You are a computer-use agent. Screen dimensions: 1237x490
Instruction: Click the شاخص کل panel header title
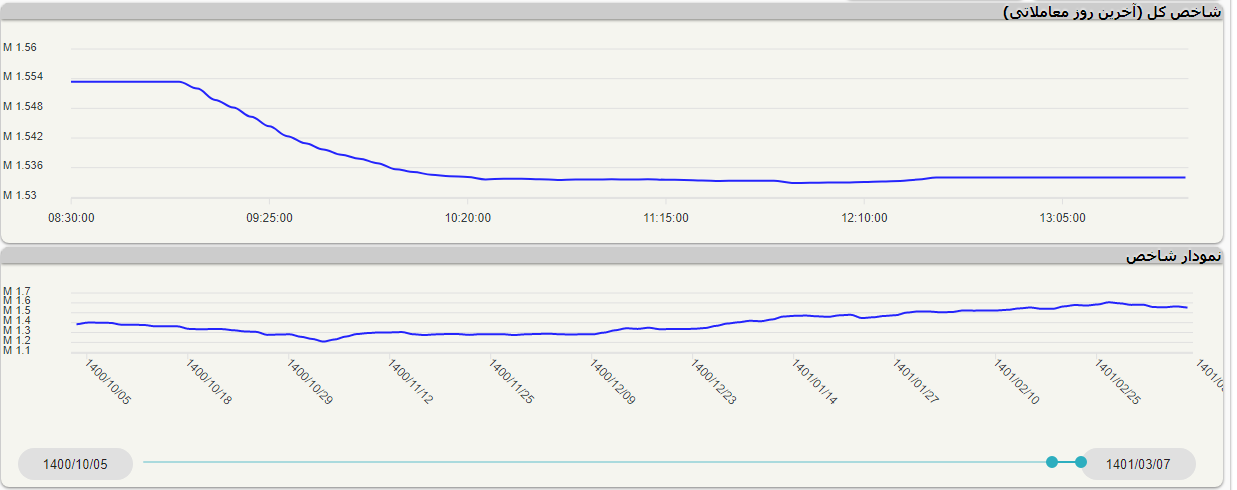point(1111,12)
